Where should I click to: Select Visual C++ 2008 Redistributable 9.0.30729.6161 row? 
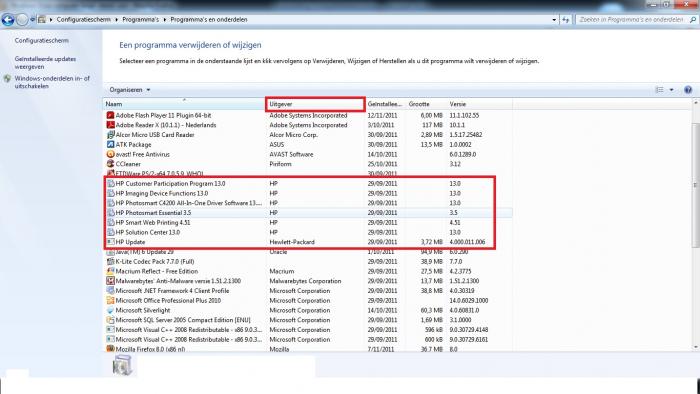[x=308, y=340]
